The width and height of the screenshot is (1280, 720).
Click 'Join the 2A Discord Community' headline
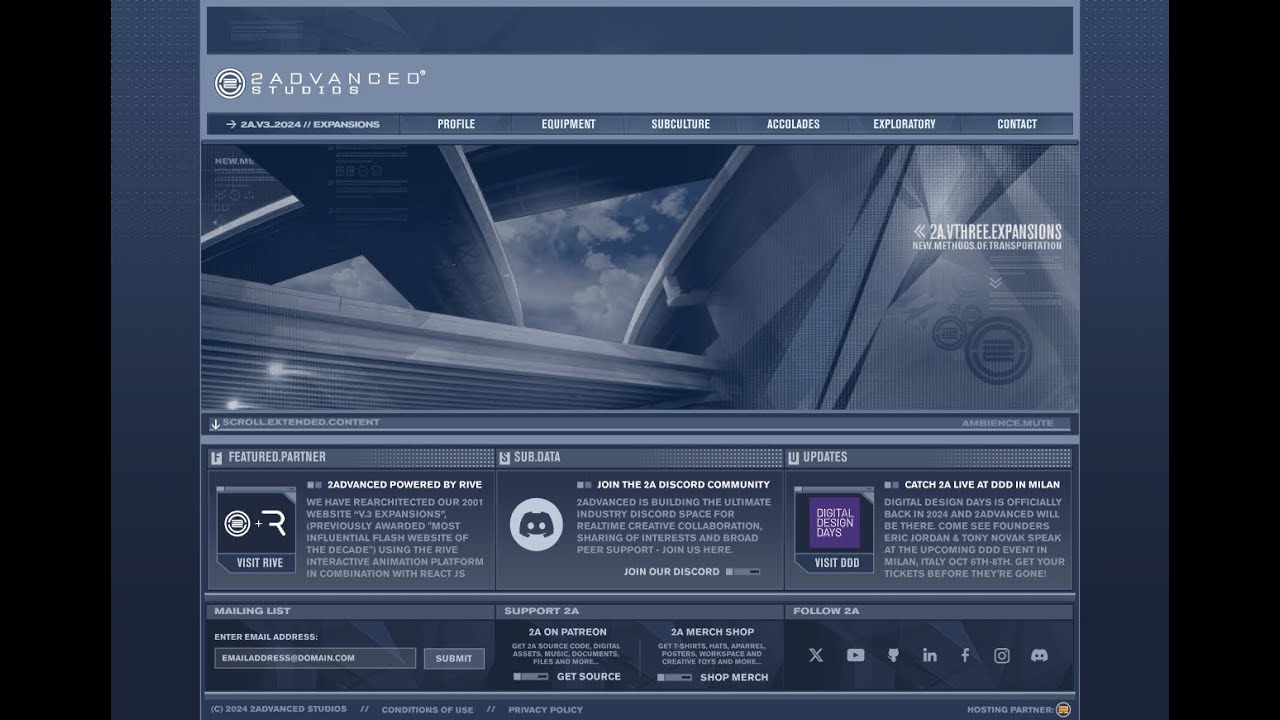click(683, 485)
